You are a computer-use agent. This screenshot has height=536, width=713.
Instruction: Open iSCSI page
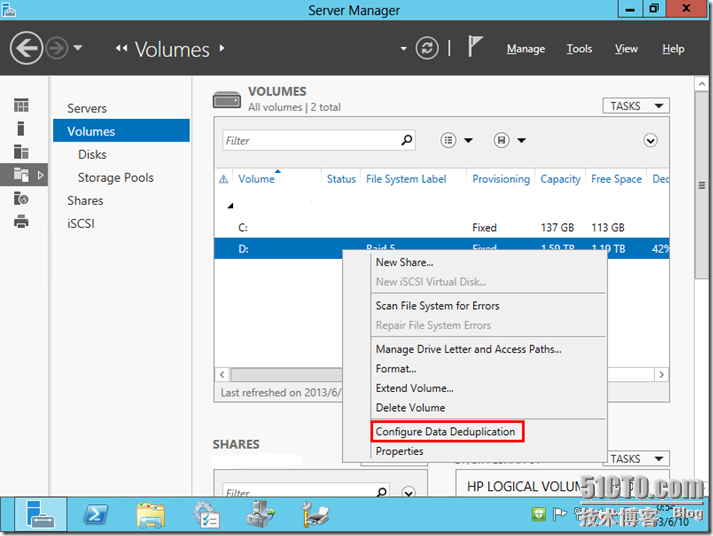tap(81, 224)
